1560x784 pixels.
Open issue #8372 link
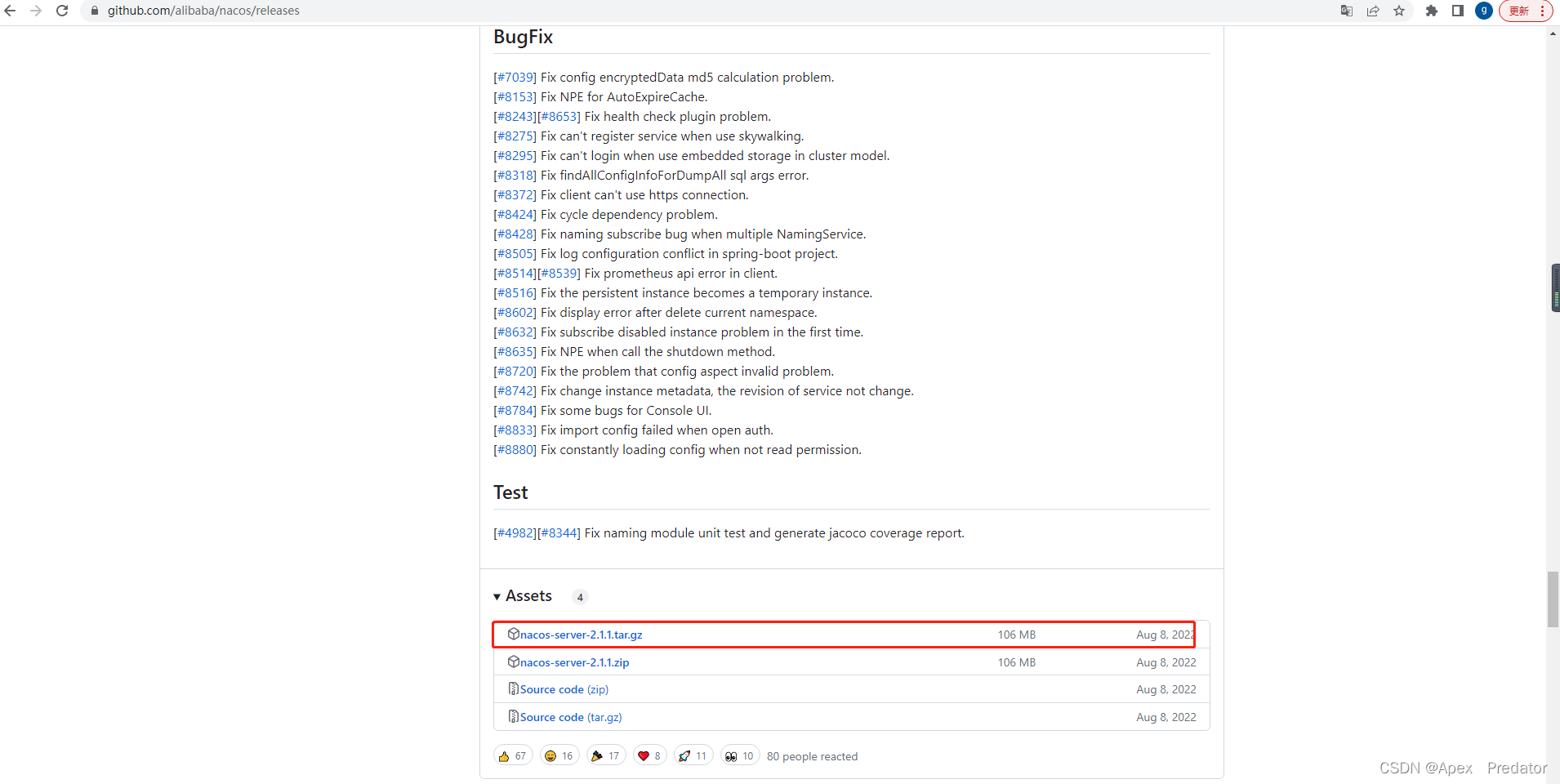click(515, 195)
